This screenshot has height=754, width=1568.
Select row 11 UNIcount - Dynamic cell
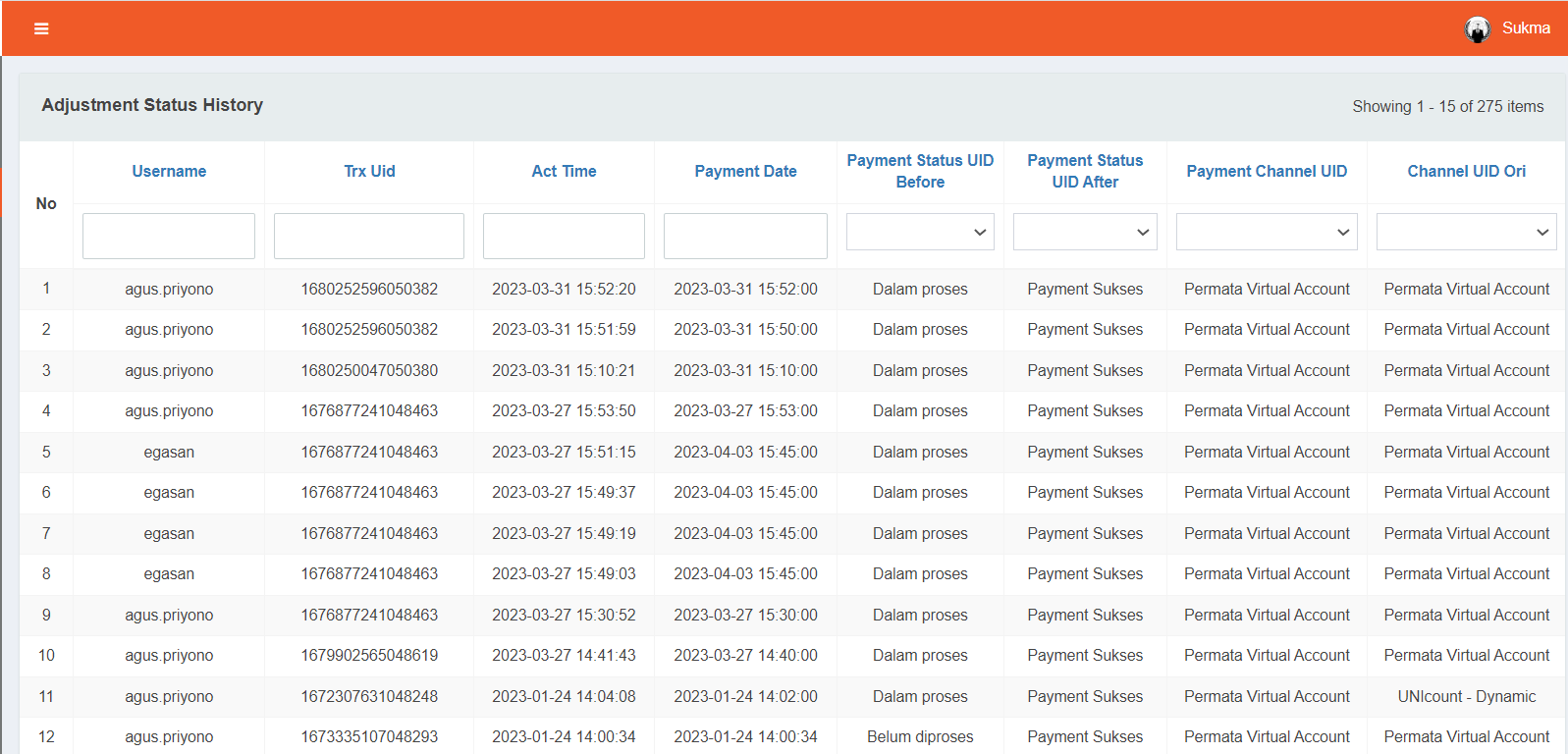pos(1466,697)
